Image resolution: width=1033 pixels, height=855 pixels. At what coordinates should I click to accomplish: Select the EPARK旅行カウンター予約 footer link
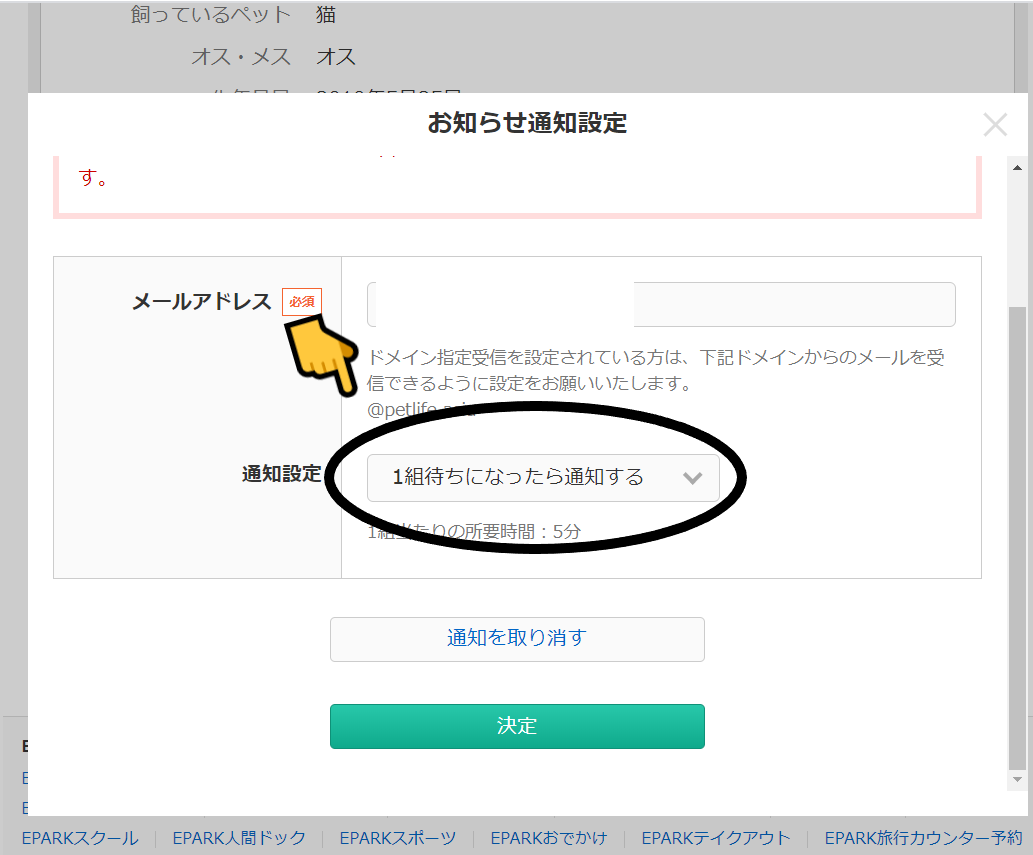point(922,838)
